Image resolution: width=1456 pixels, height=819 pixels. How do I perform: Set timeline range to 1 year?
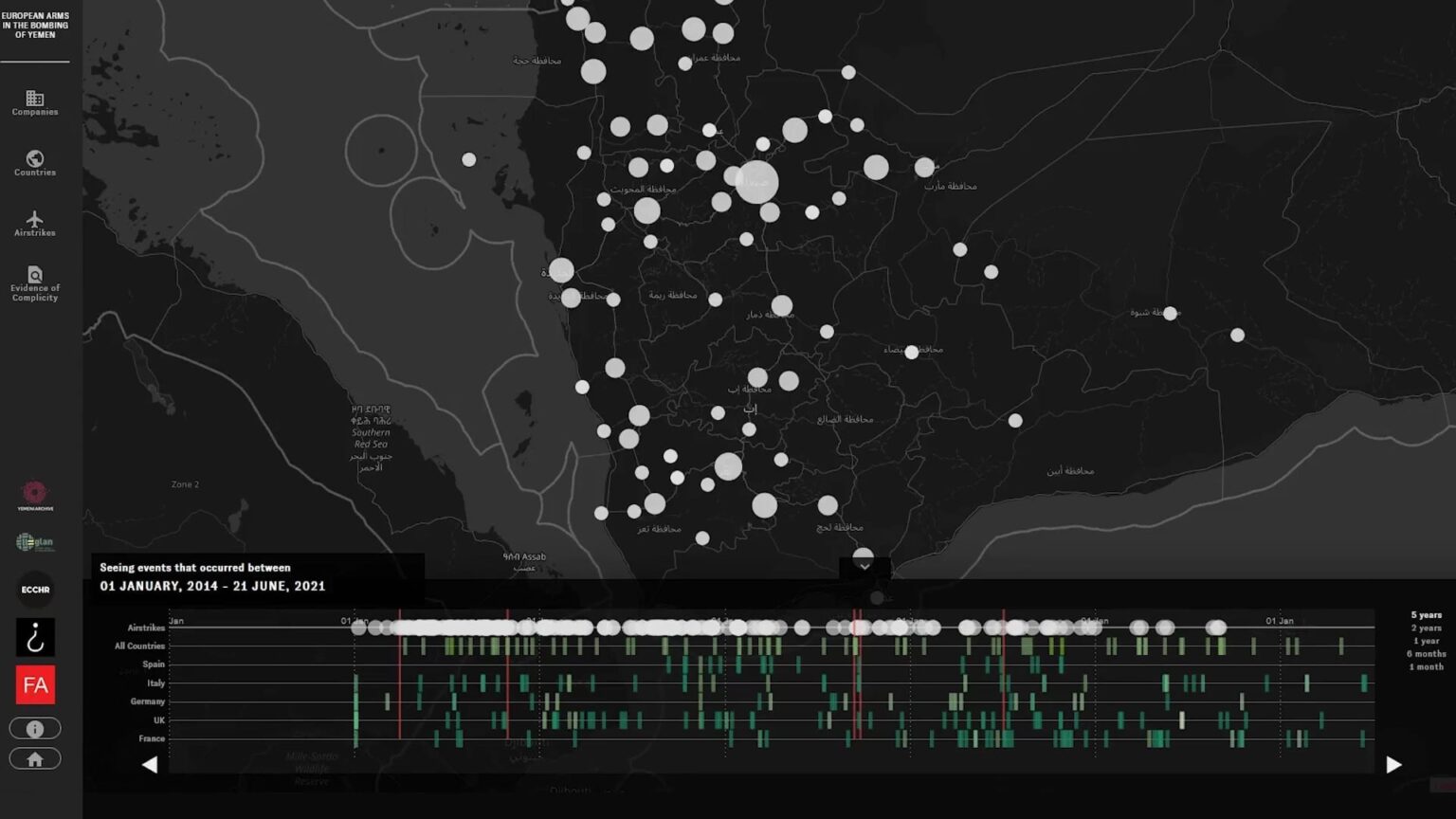coord(1426,642)
